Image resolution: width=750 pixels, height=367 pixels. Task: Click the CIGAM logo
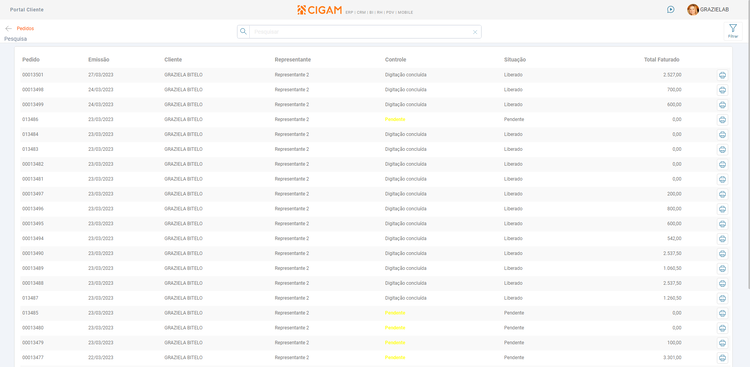319,10
